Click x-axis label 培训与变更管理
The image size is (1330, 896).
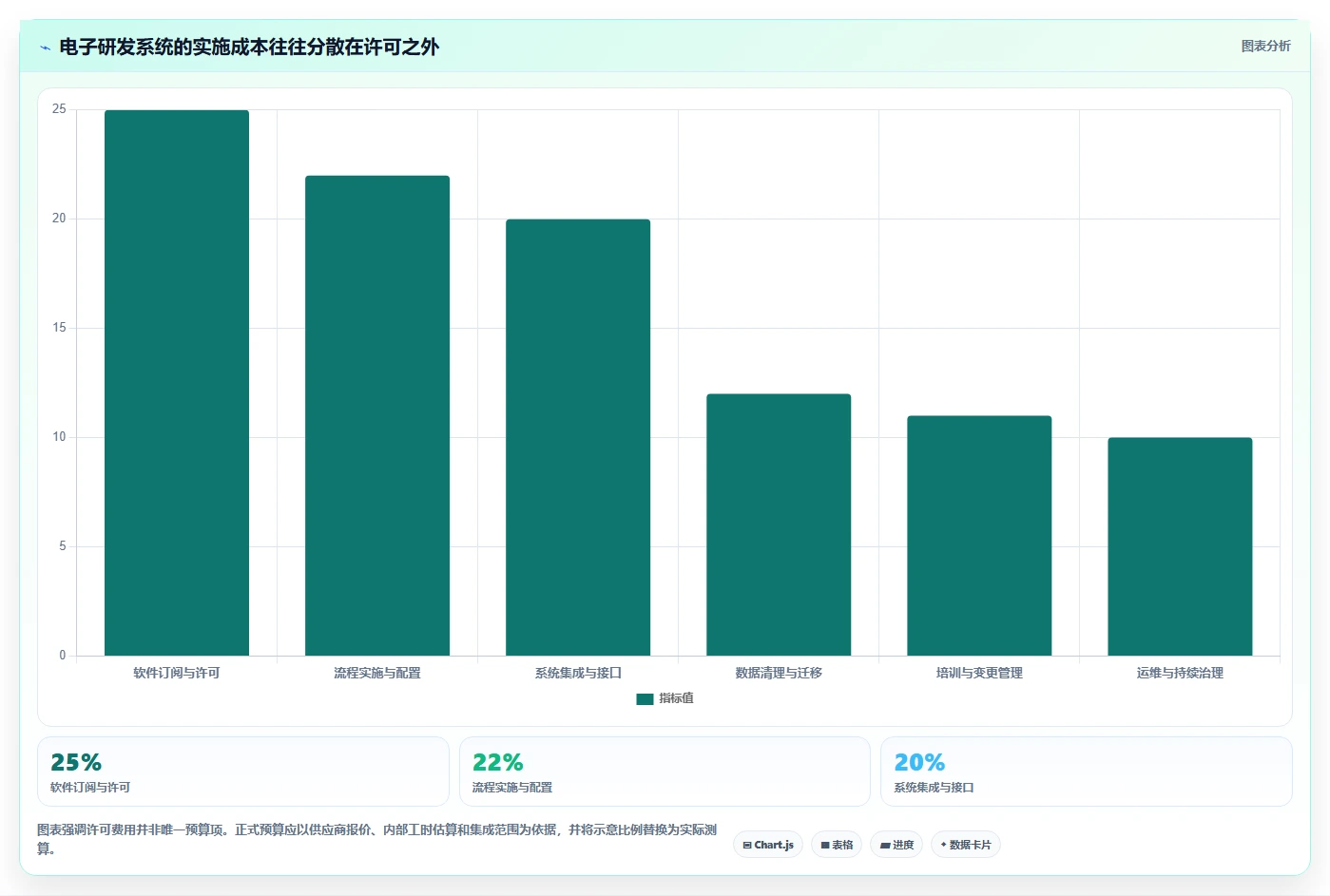[979, 673]
